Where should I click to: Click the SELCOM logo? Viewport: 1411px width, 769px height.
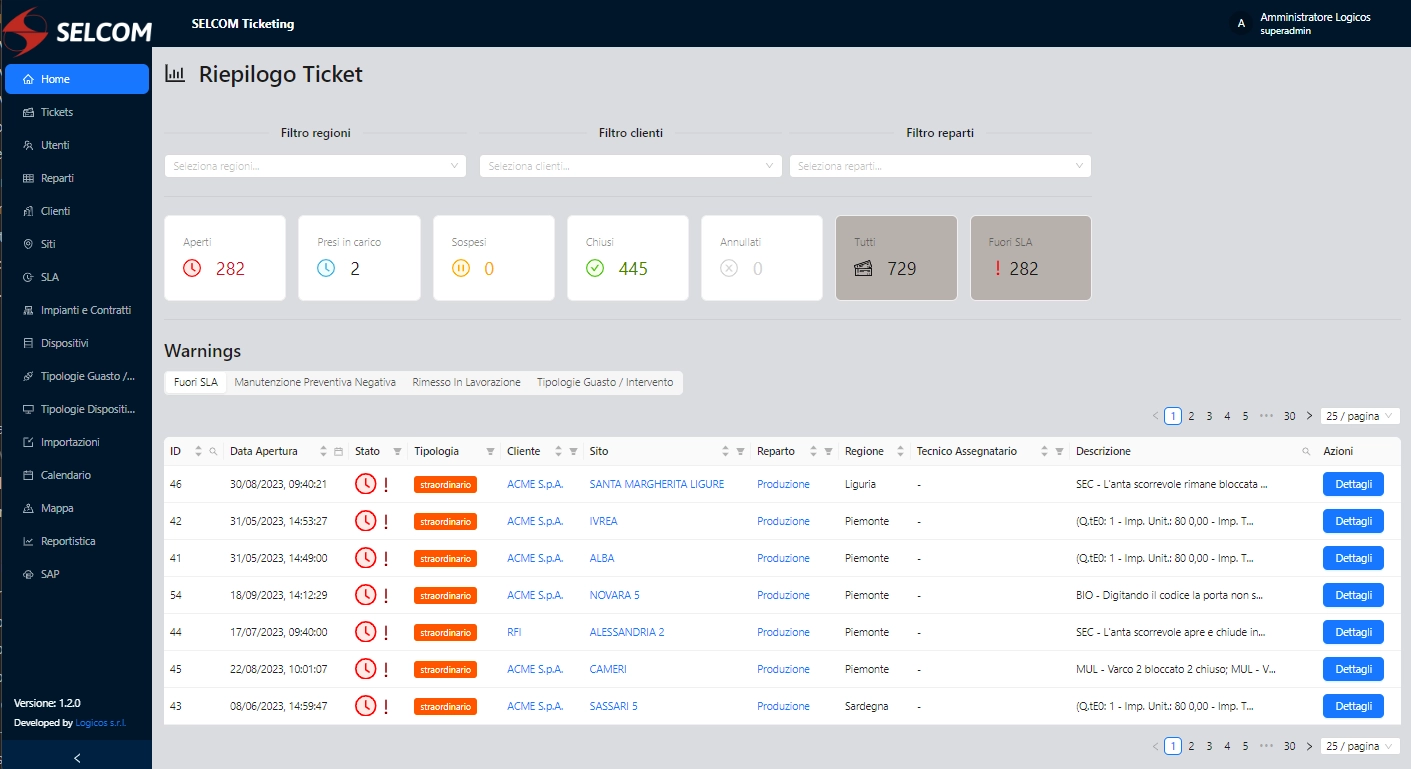pos(77,32)
